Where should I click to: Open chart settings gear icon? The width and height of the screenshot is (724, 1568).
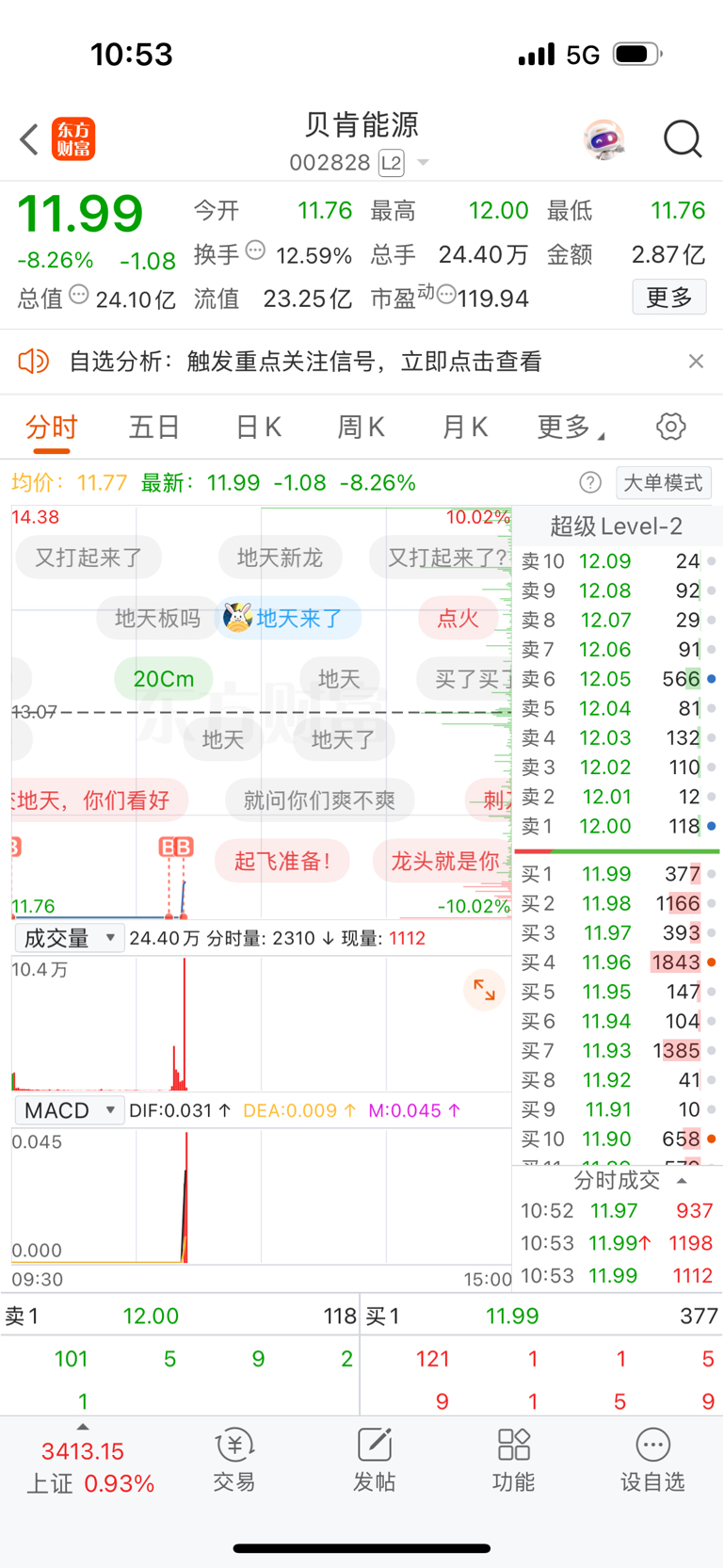click(670, 427)
